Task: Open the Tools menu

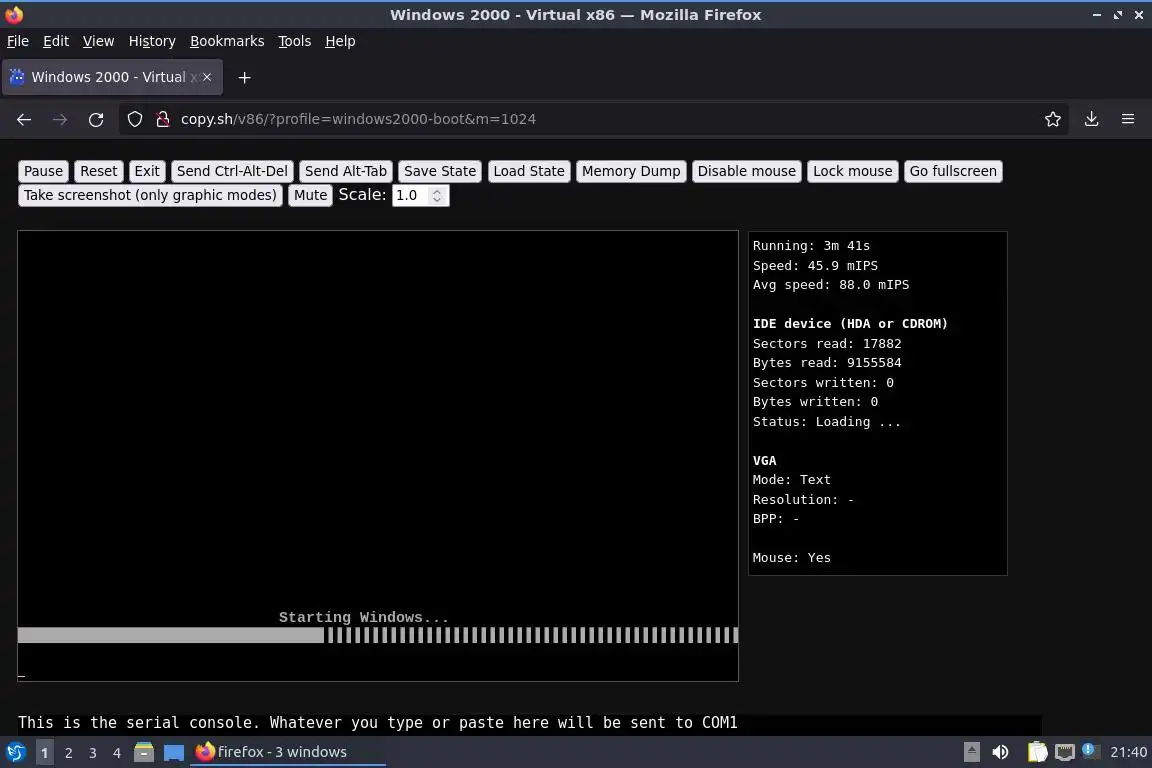Action: [295, 41]
